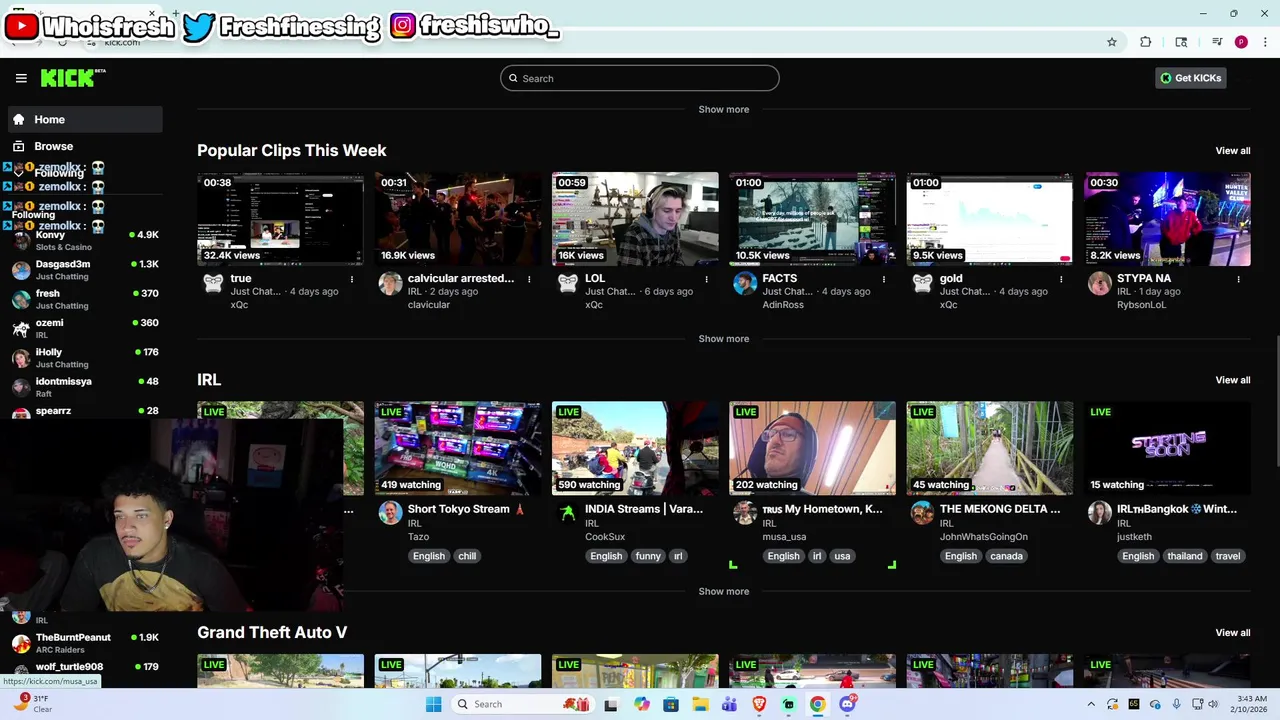Bookmark this page with the star icon
The height and width of the screenshot is (720, 1280).
pos(1112,42)
